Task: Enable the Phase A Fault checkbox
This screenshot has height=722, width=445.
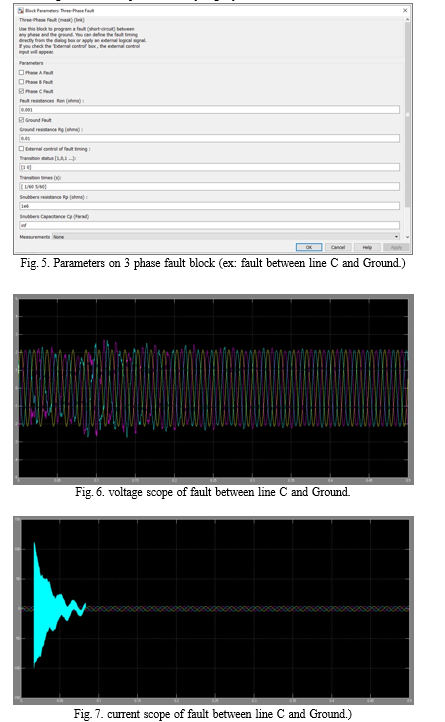Action: pos(21,73)
